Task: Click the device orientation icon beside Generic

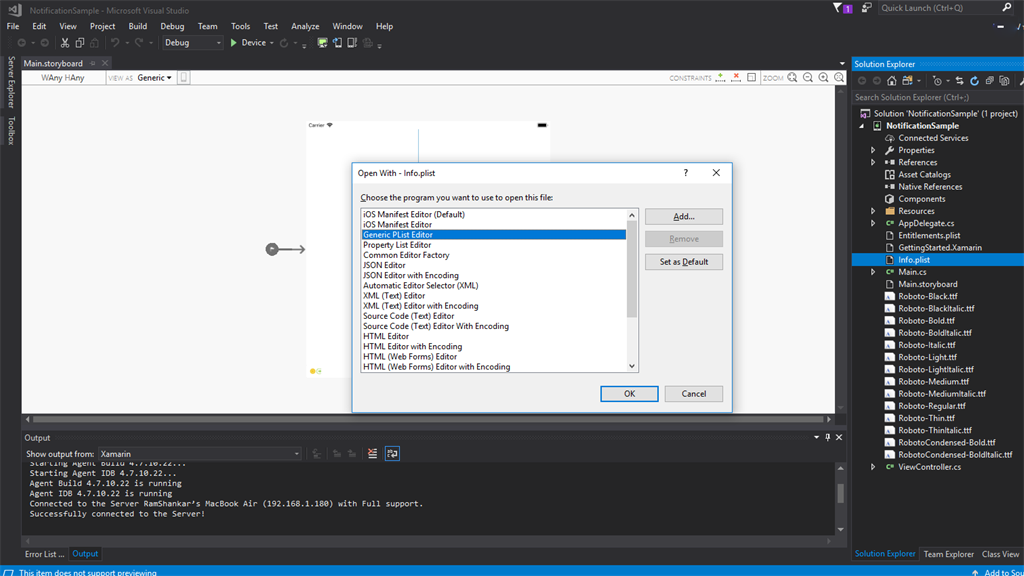Action: (184, 78)
